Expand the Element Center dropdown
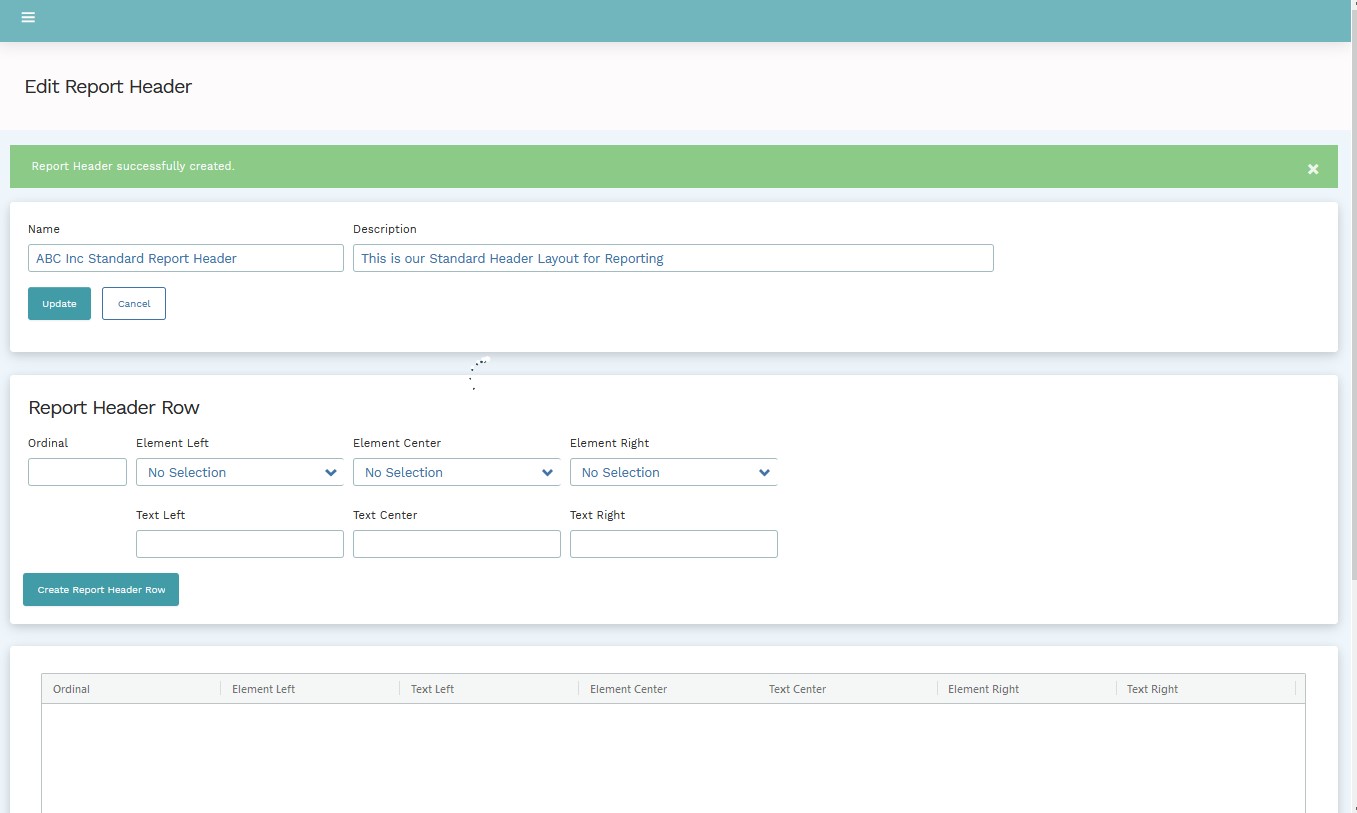 (456, 472)
